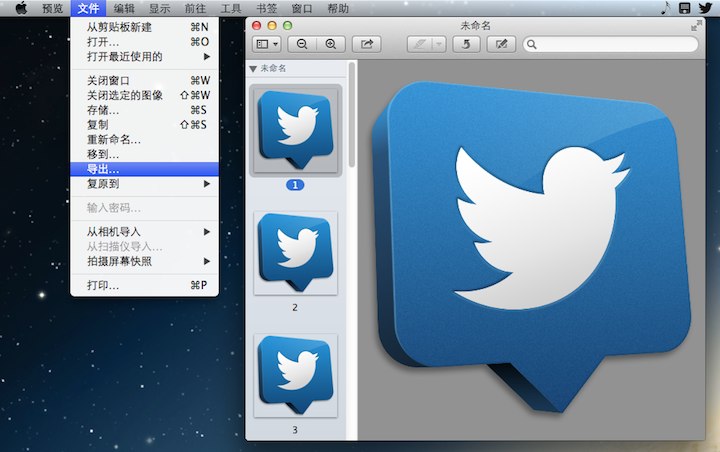
Task: Choose 关闭选定的图像 menu item
Action: (145, 95)
